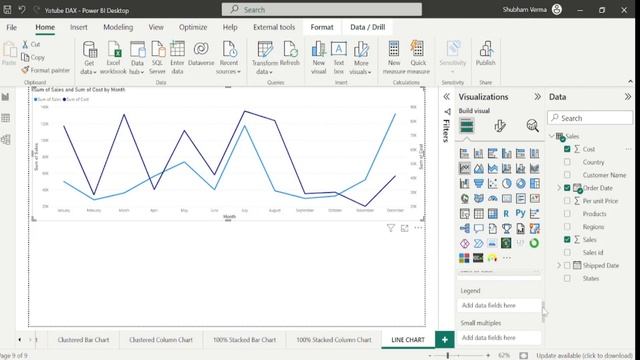The height and width of the screenshot is (360, 640).
Task: Check the Per unit Price field
Action: 567,201
